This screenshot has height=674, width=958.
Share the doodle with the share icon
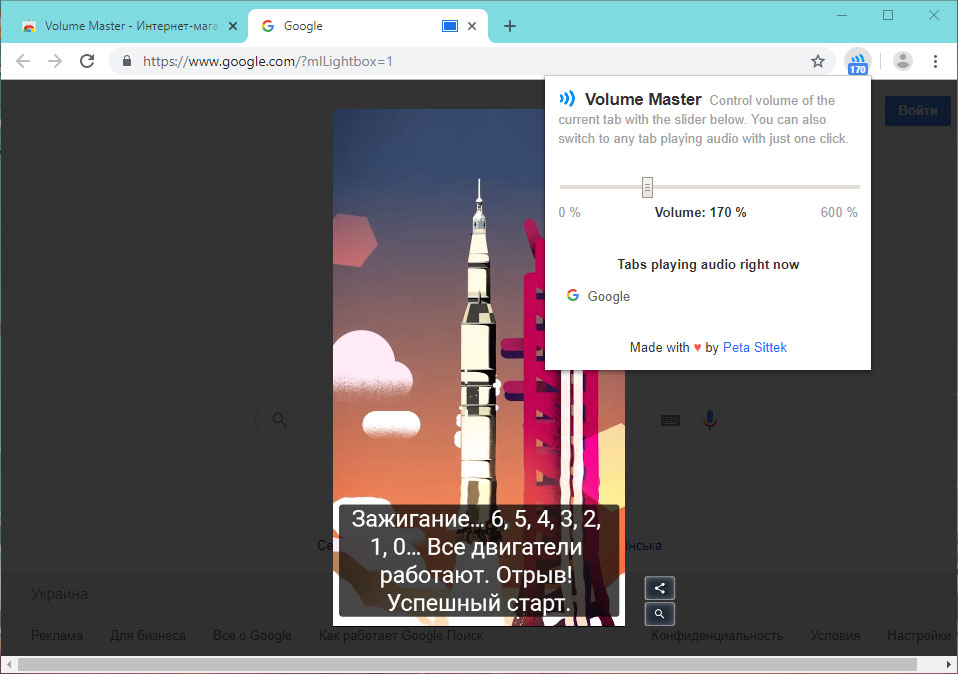[x=660, y=588]
